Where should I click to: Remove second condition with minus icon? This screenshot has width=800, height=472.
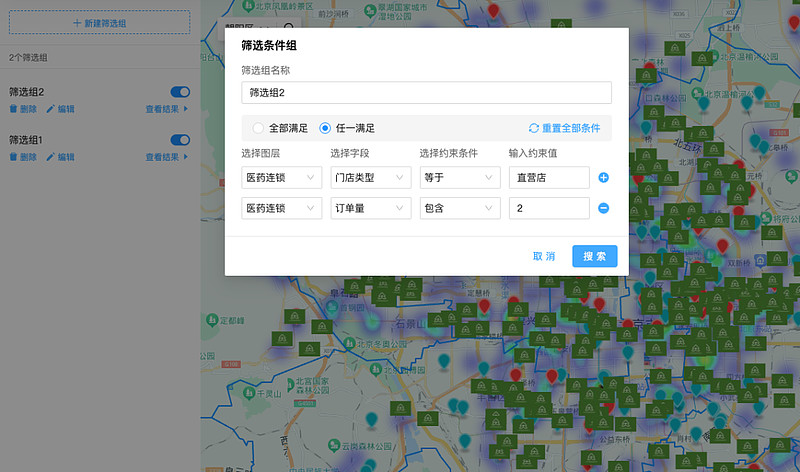(603, 208)
